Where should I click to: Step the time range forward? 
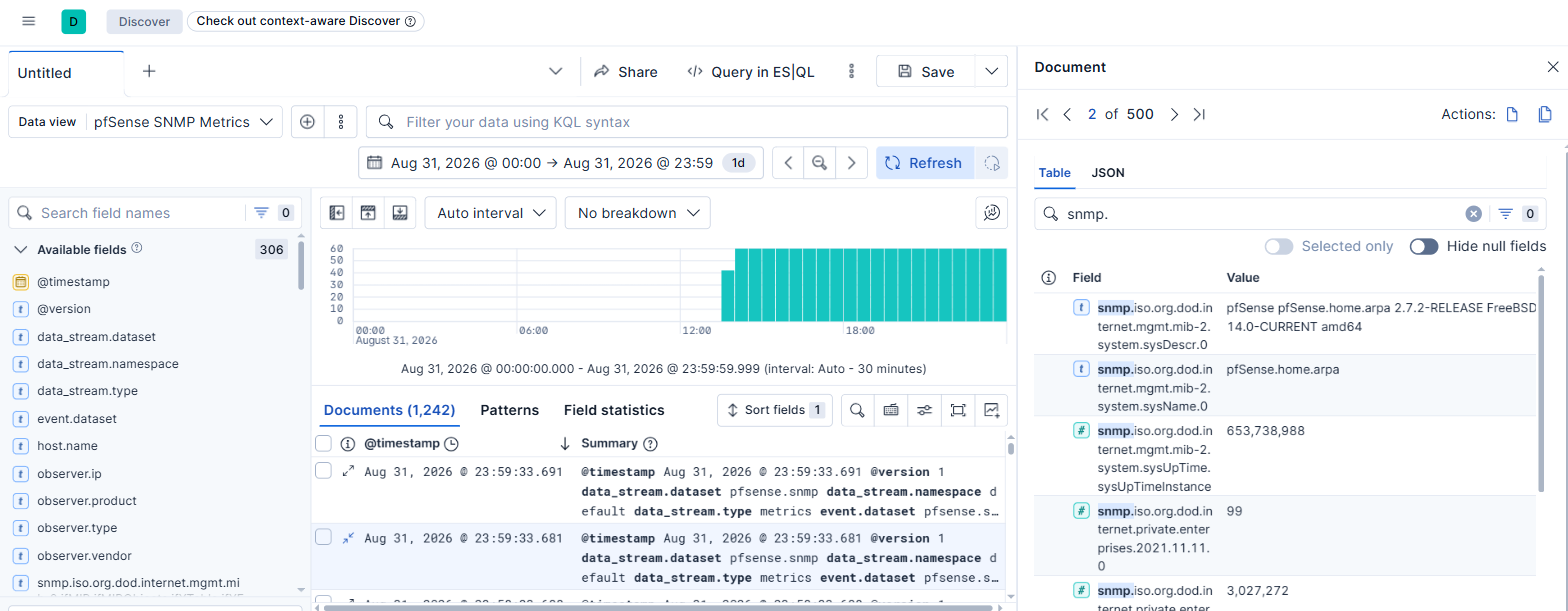pyautogui.click(x=852, y=163)
